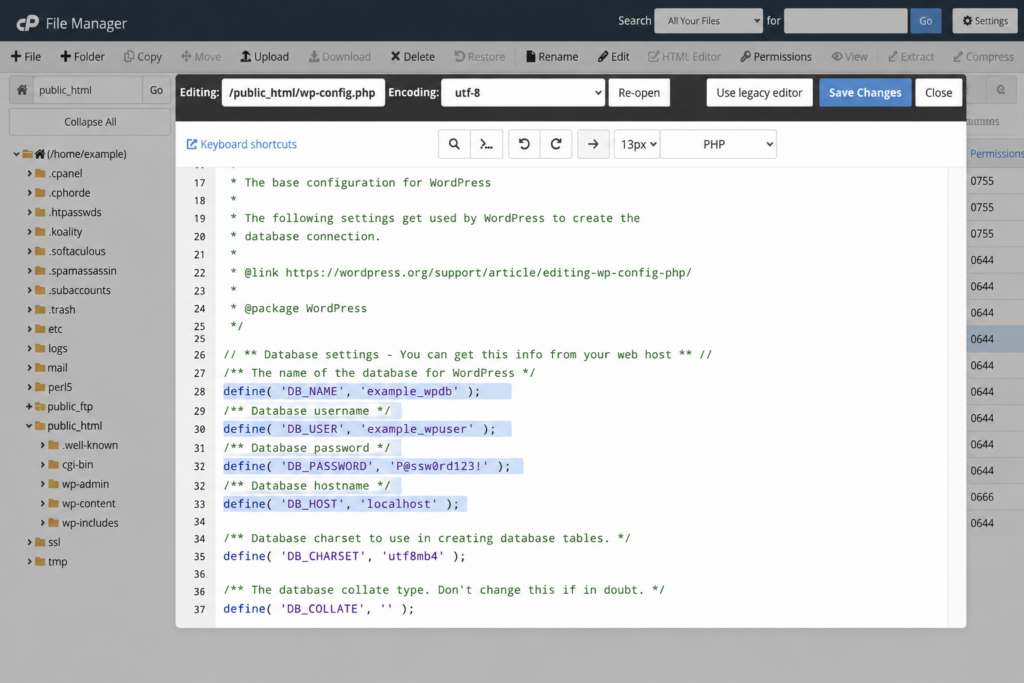
Task: Click Restore in the toolbar
Action: coord(479,57)
